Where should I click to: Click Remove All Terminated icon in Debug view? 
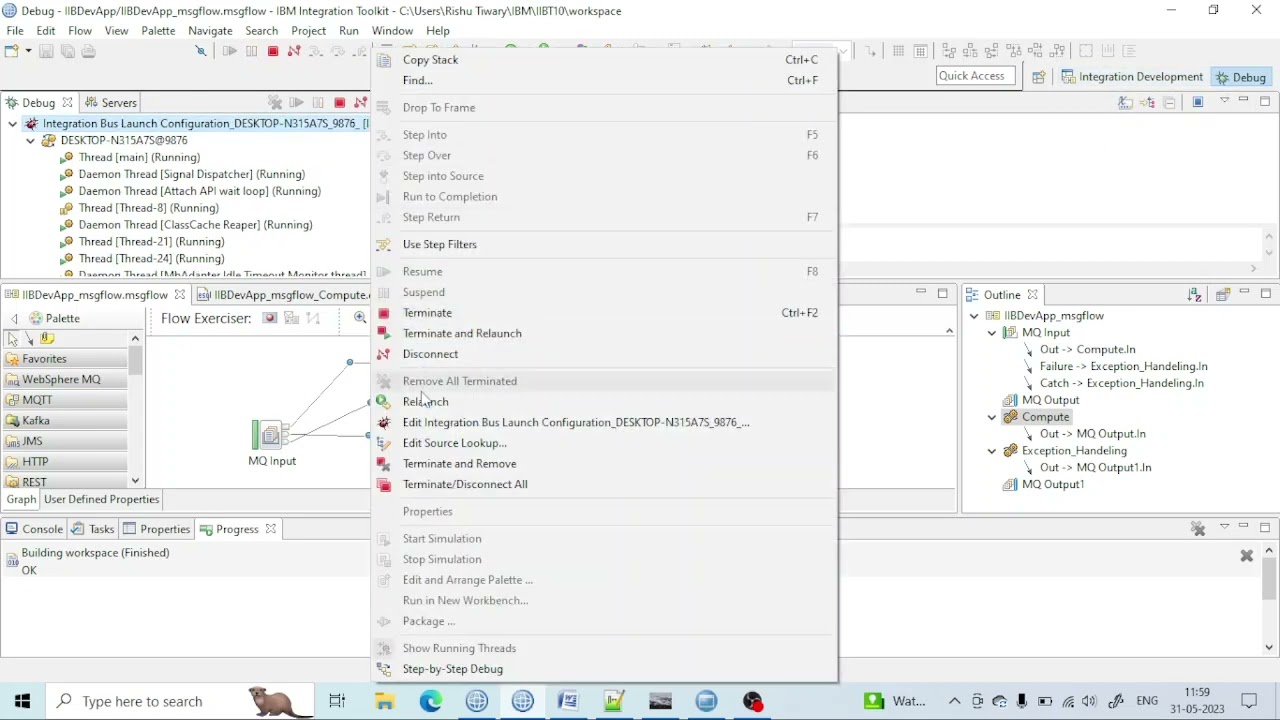(x=275, y=103)
